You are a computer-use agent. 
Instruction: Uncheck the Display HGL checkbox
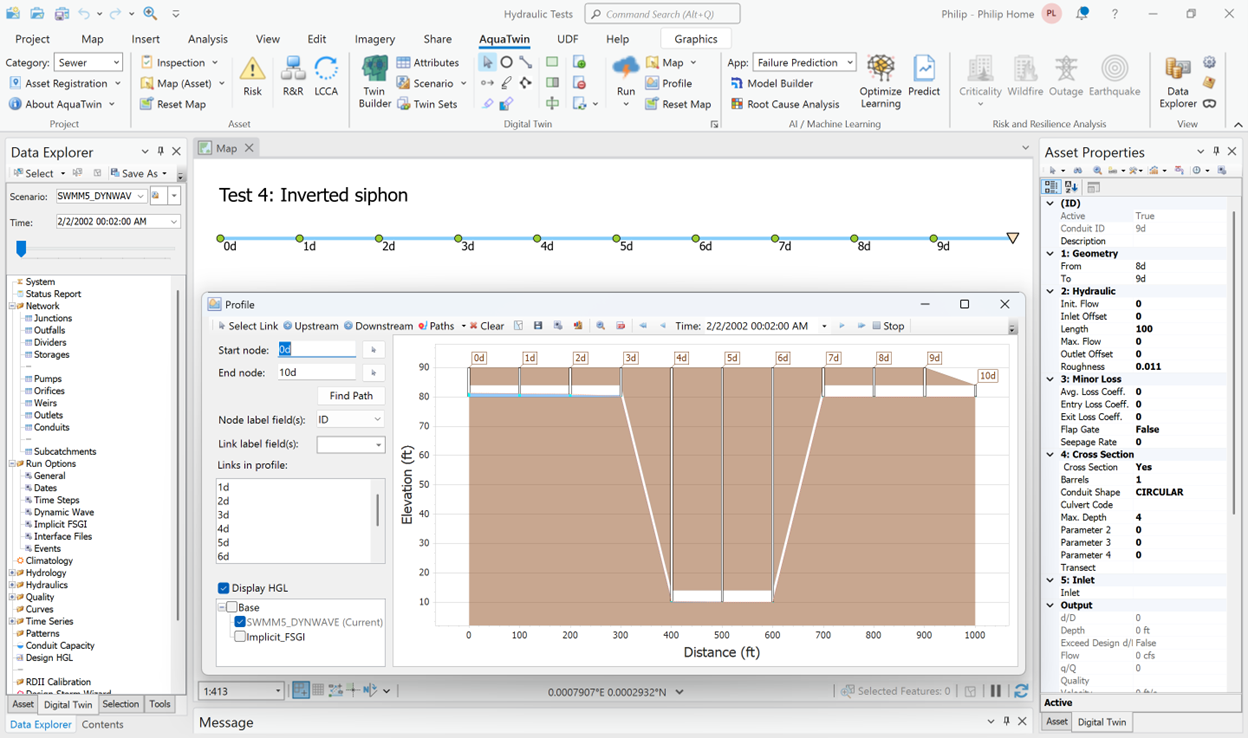pyautogui.click(x=224, y=588)
